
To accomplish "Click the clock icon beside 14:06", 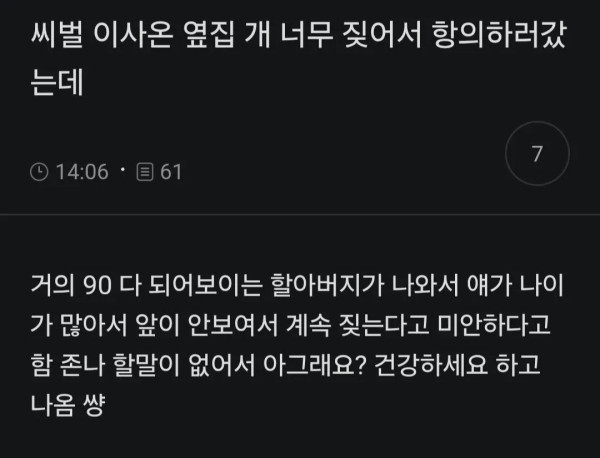I will pos(39,172).
